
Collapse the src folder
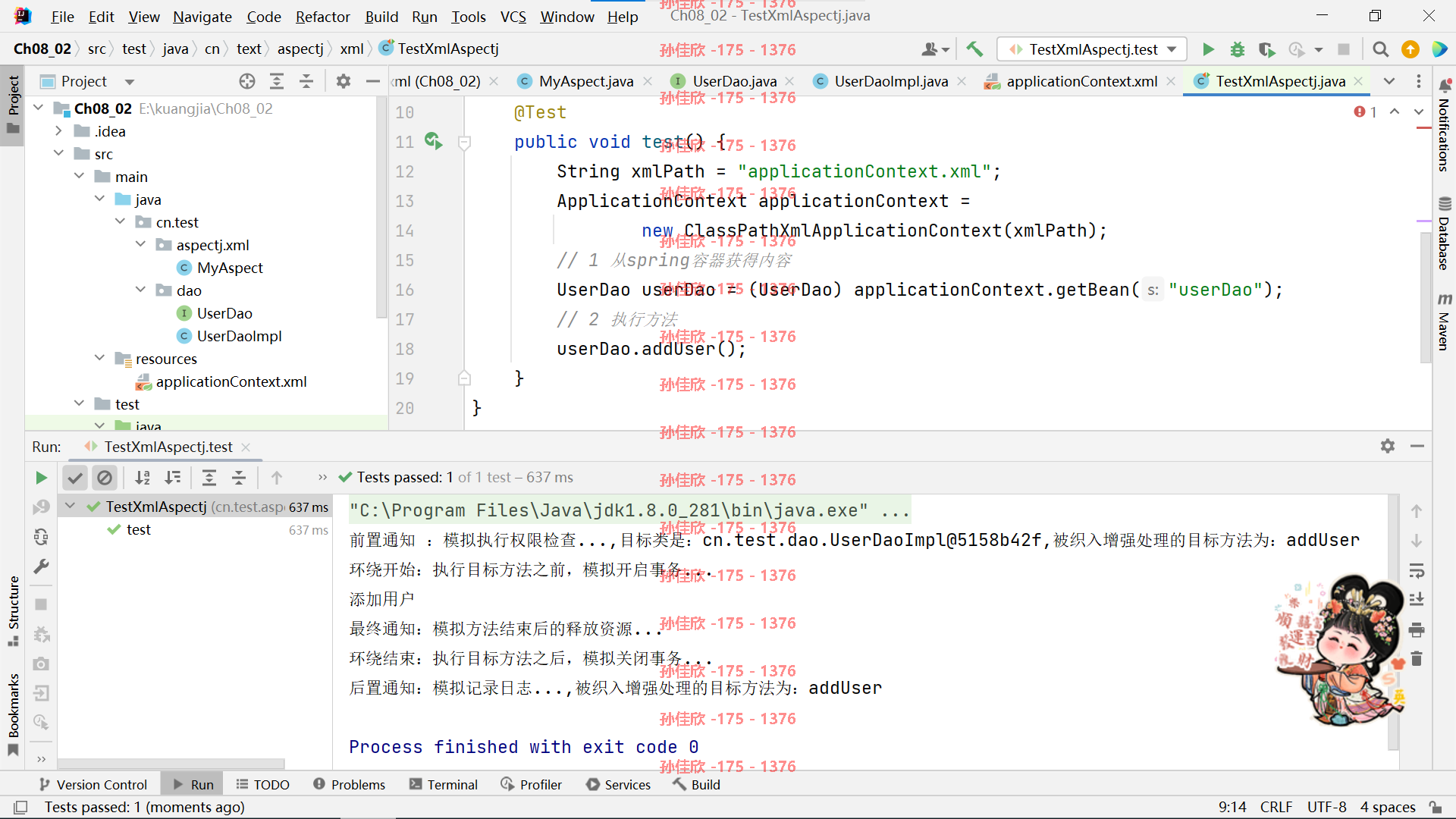coord(58,154)
